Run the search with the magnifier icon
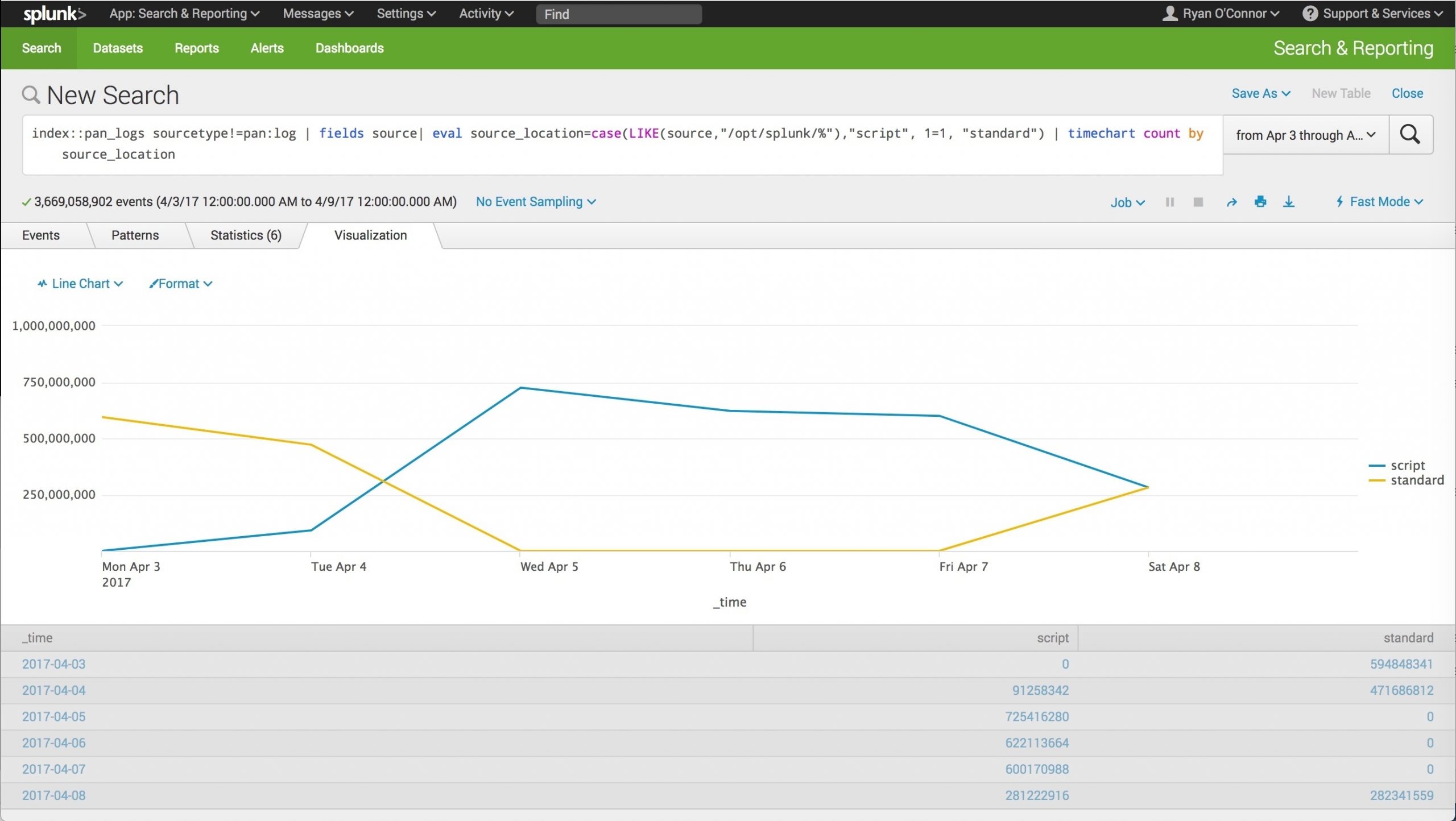Viewport: 1456px width, 821px height. point(1410,135)
